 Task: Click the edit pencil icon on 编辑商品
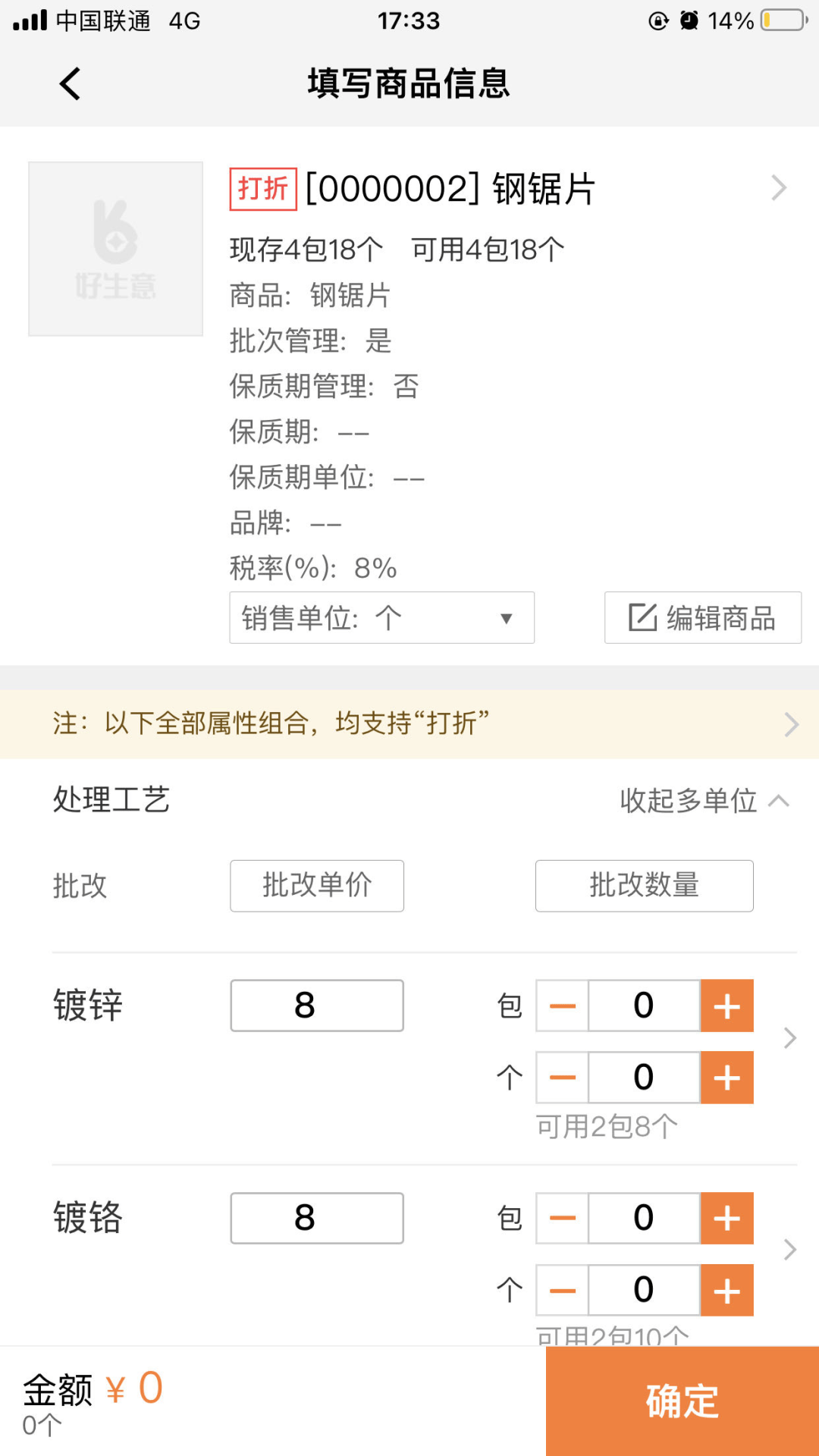point(644,617)
